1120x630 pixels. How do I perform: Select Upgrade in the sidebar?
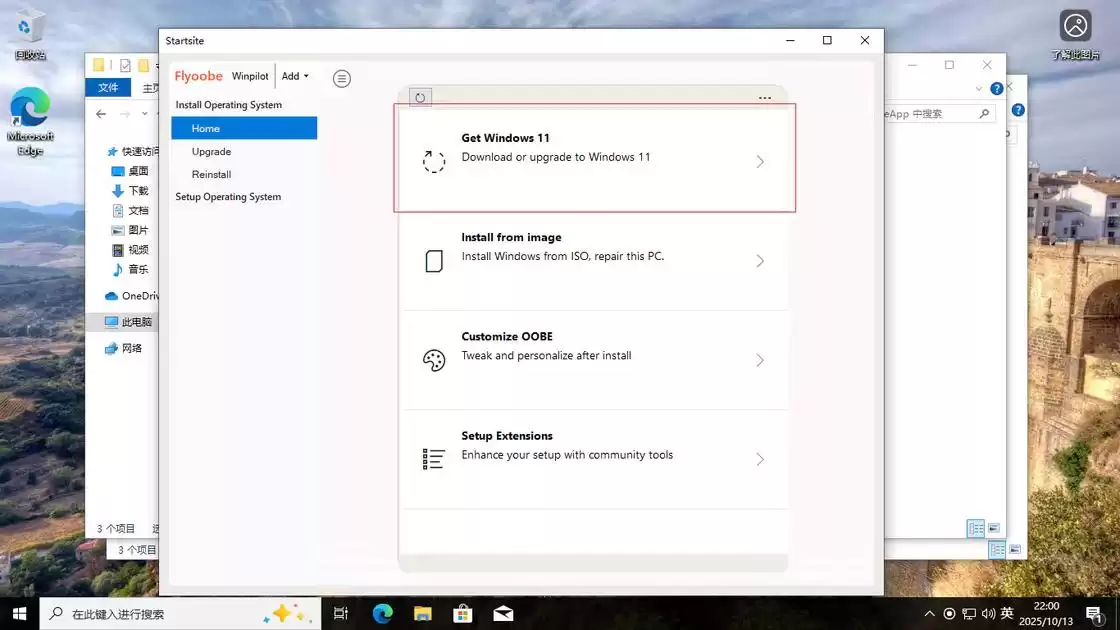point(210,151)
